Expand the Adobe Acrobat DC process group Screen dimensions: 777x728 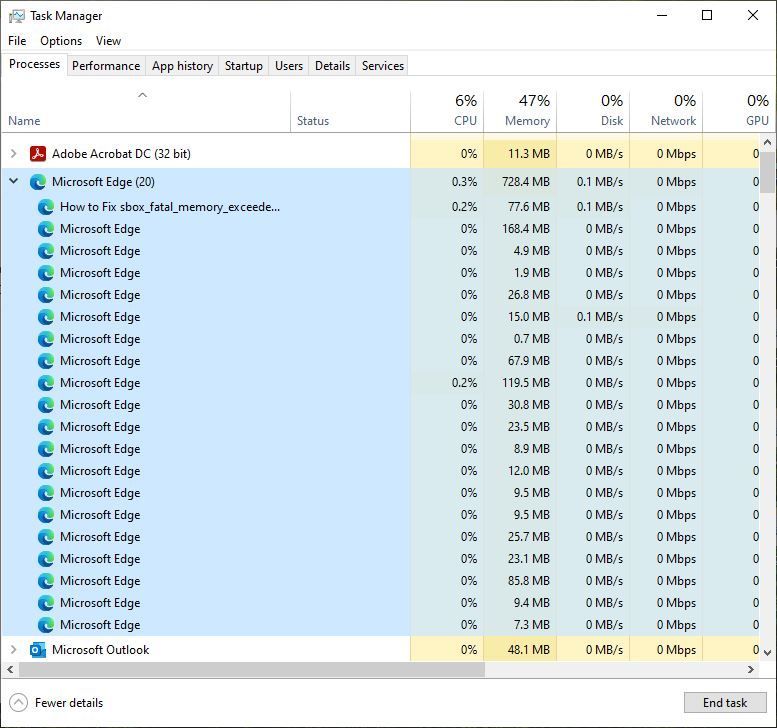tap(14, 154)
